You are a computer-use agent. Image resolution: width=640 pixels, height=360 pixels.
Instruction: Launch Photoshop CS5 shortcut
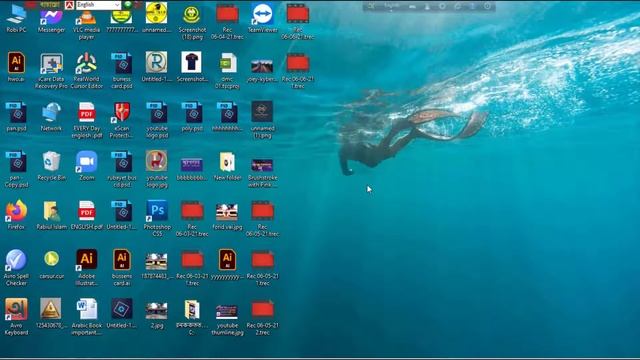click(157, 218)
